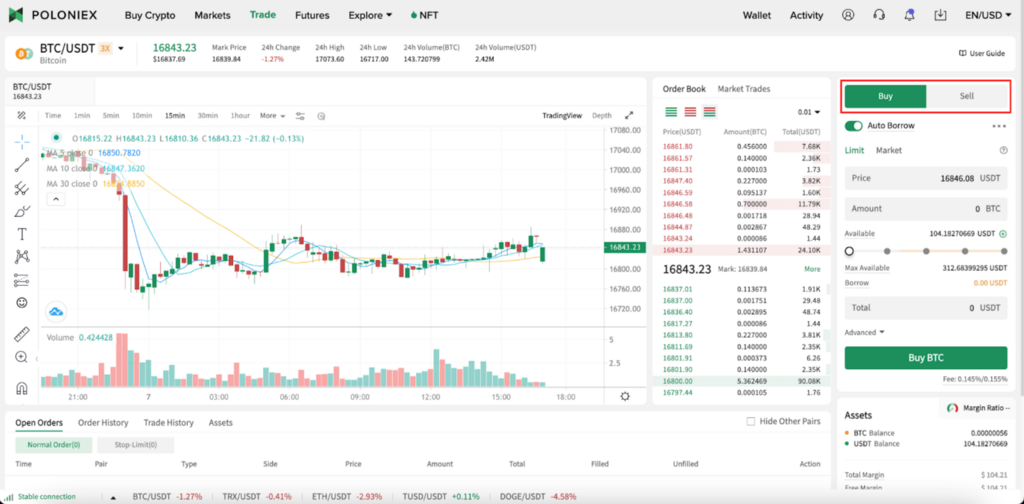
Task: Set the amount slider to maximum
Action: click(1004, 251)
